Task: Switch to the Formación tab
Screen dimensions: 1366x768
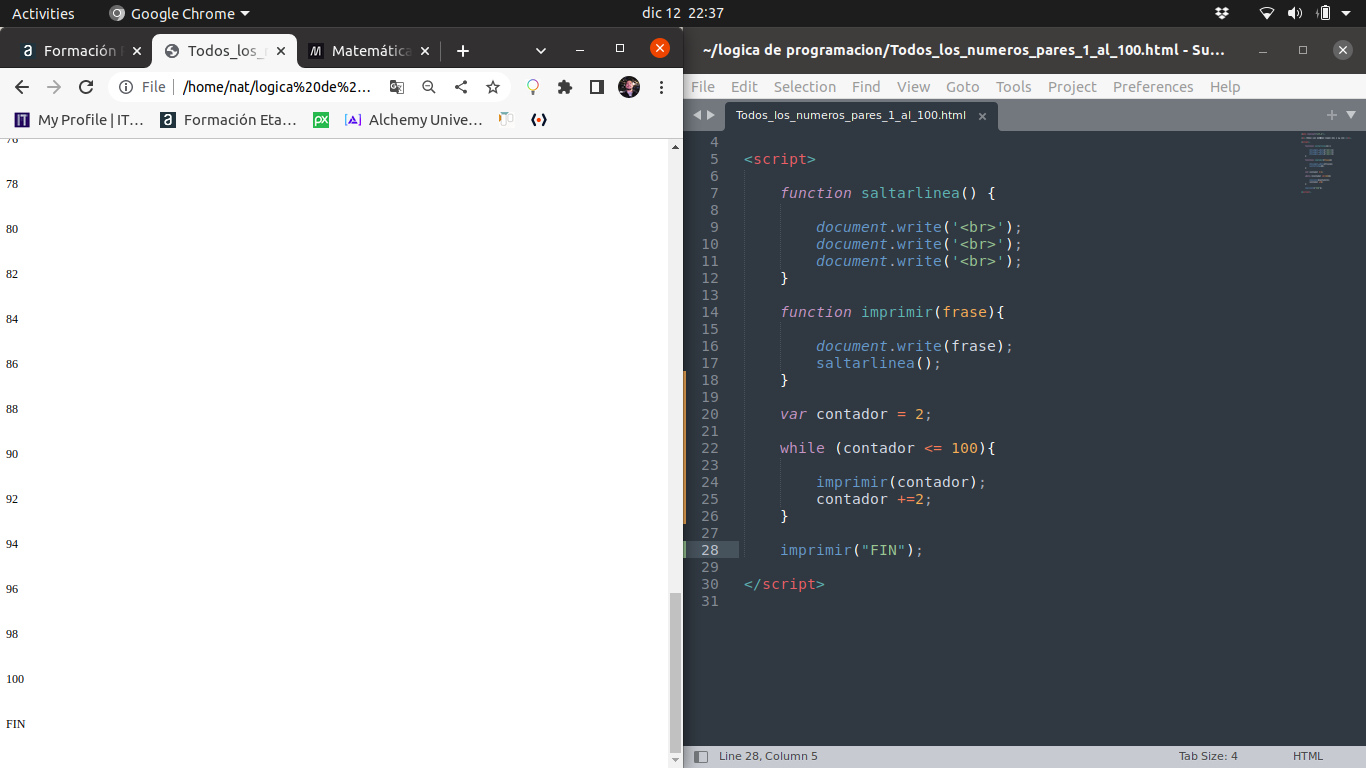Action: 78,51
